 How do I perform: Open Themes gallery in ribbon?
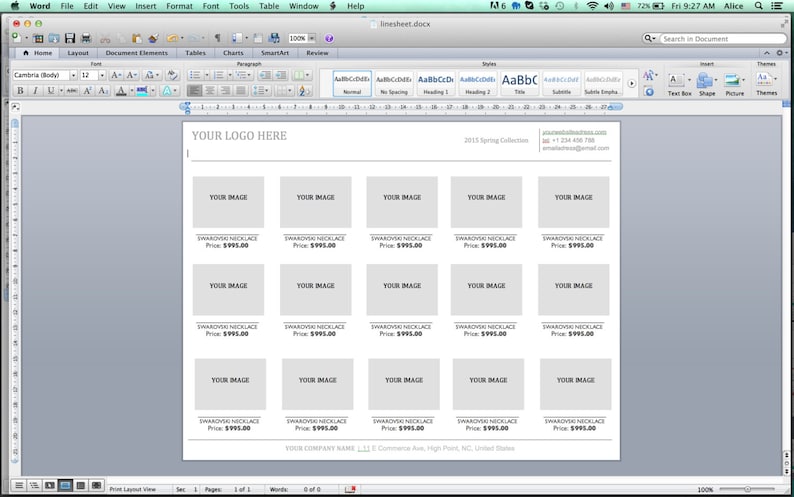tap(766, 84)
